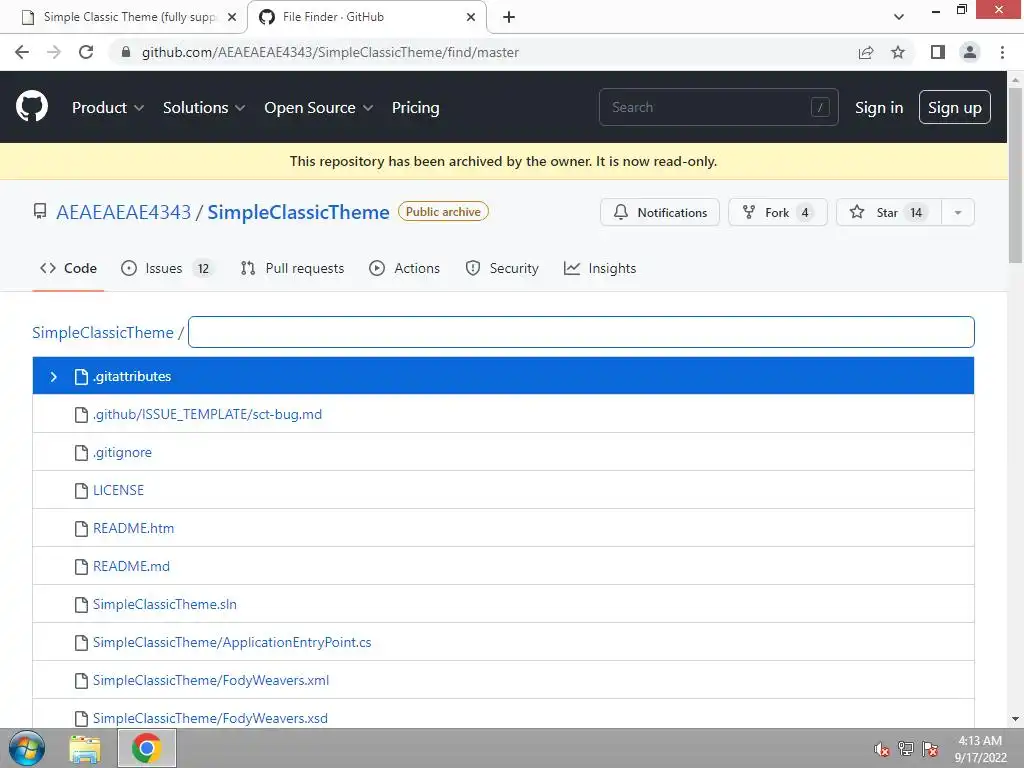The image size is (1024, 768).
Task: Click the file icon next to .gitignore
Action: point(81,453)
